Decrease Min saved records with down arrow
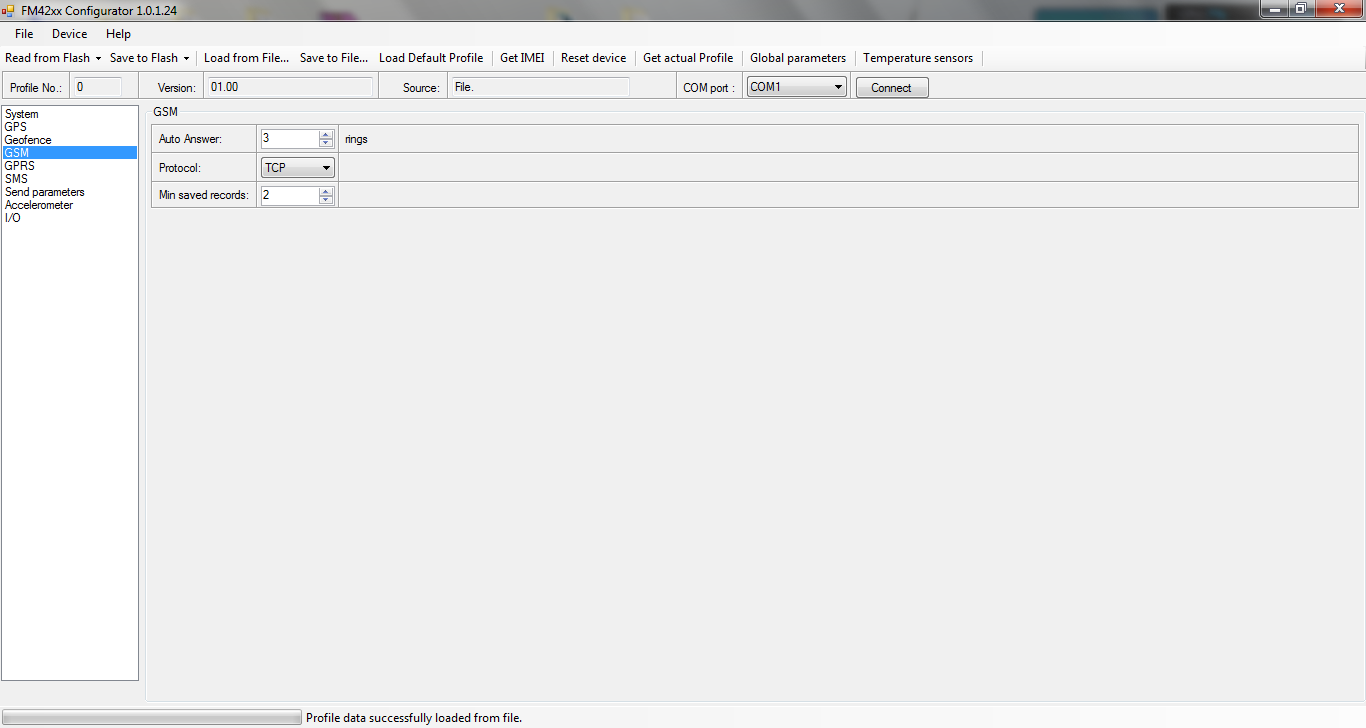This screenshot has height=728, width=1366. 326,200
